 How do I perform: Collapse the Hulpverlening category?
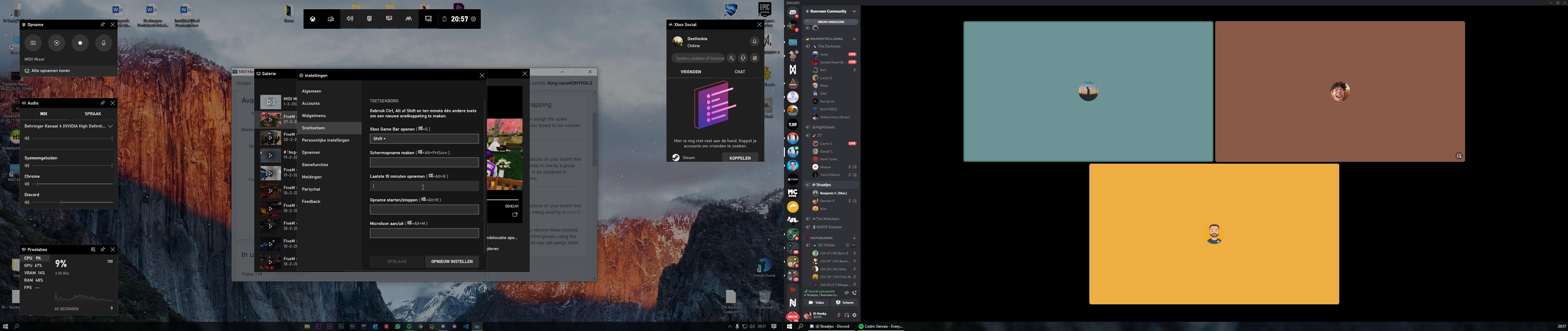(821, 238)
